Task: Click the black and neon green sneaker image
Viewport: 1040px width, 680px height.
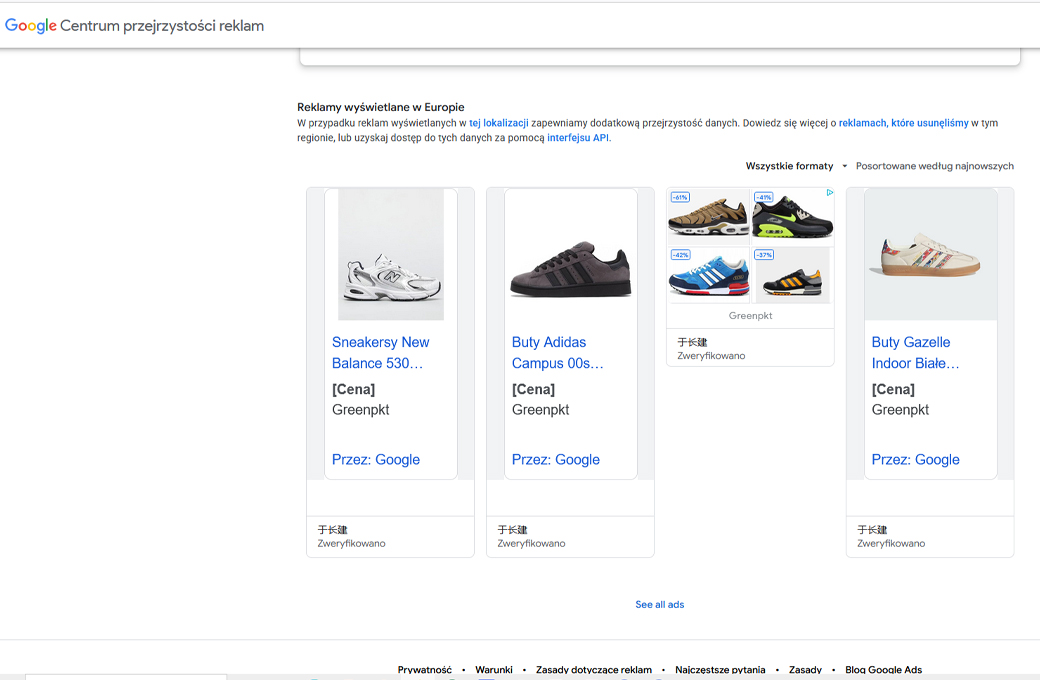Action: (x=793, y=216)
